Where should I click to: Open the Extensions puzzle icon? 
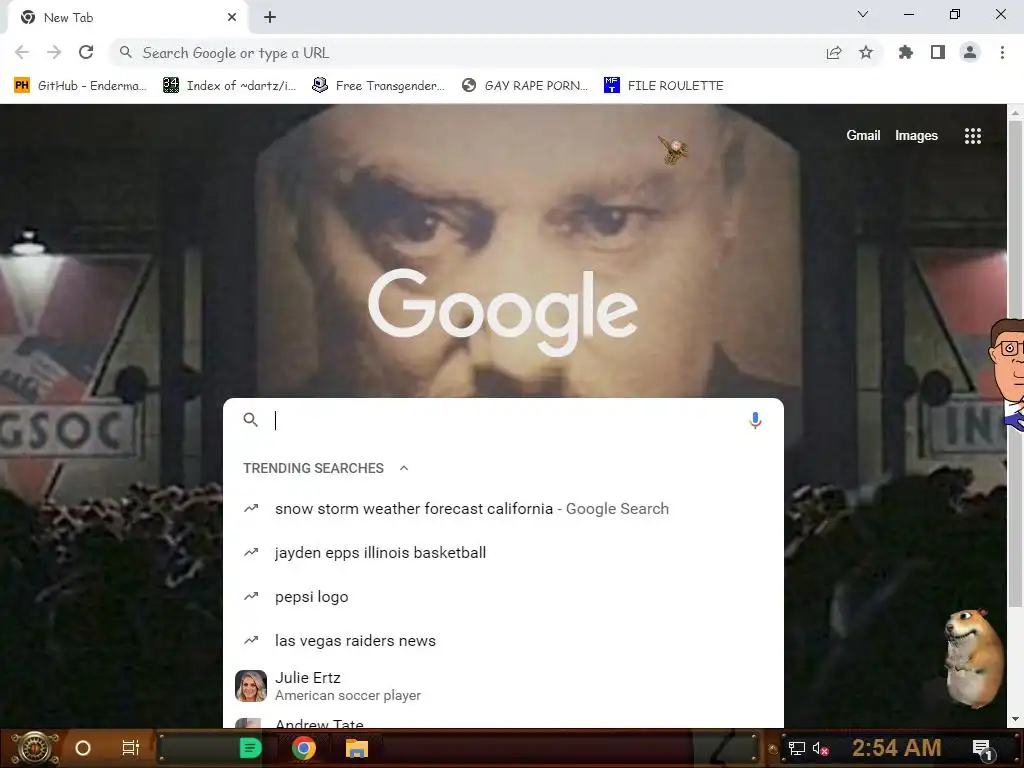coord(906,52)
